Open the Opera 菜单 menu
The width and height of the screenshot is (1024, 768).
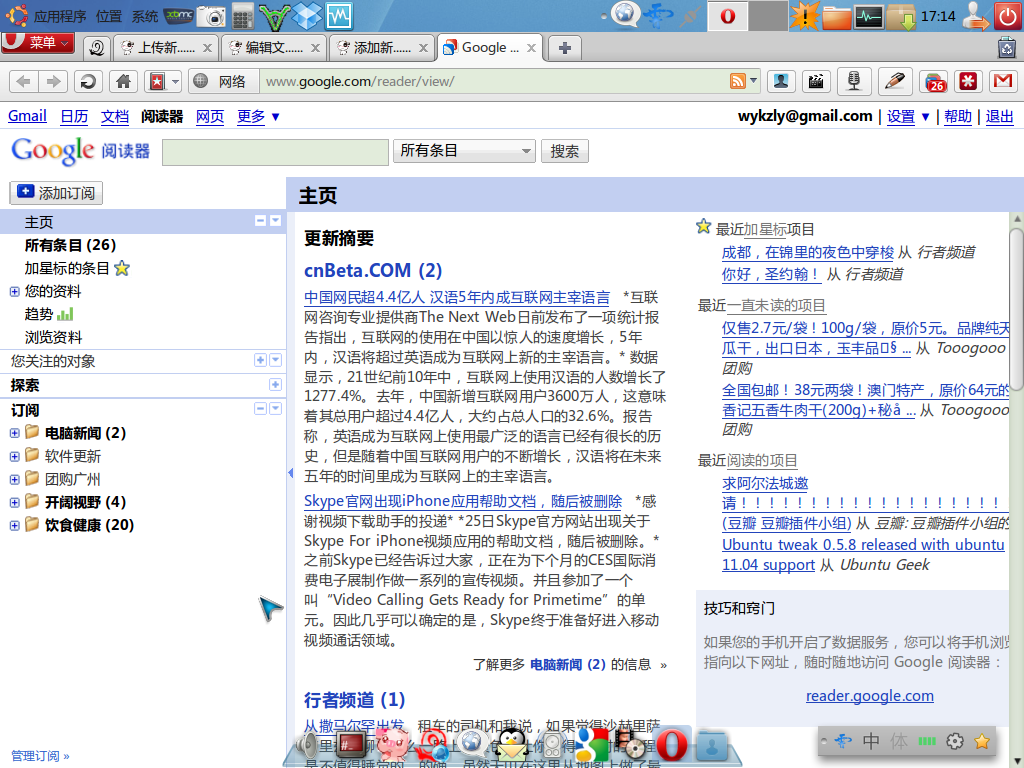(x=38, y=42)
